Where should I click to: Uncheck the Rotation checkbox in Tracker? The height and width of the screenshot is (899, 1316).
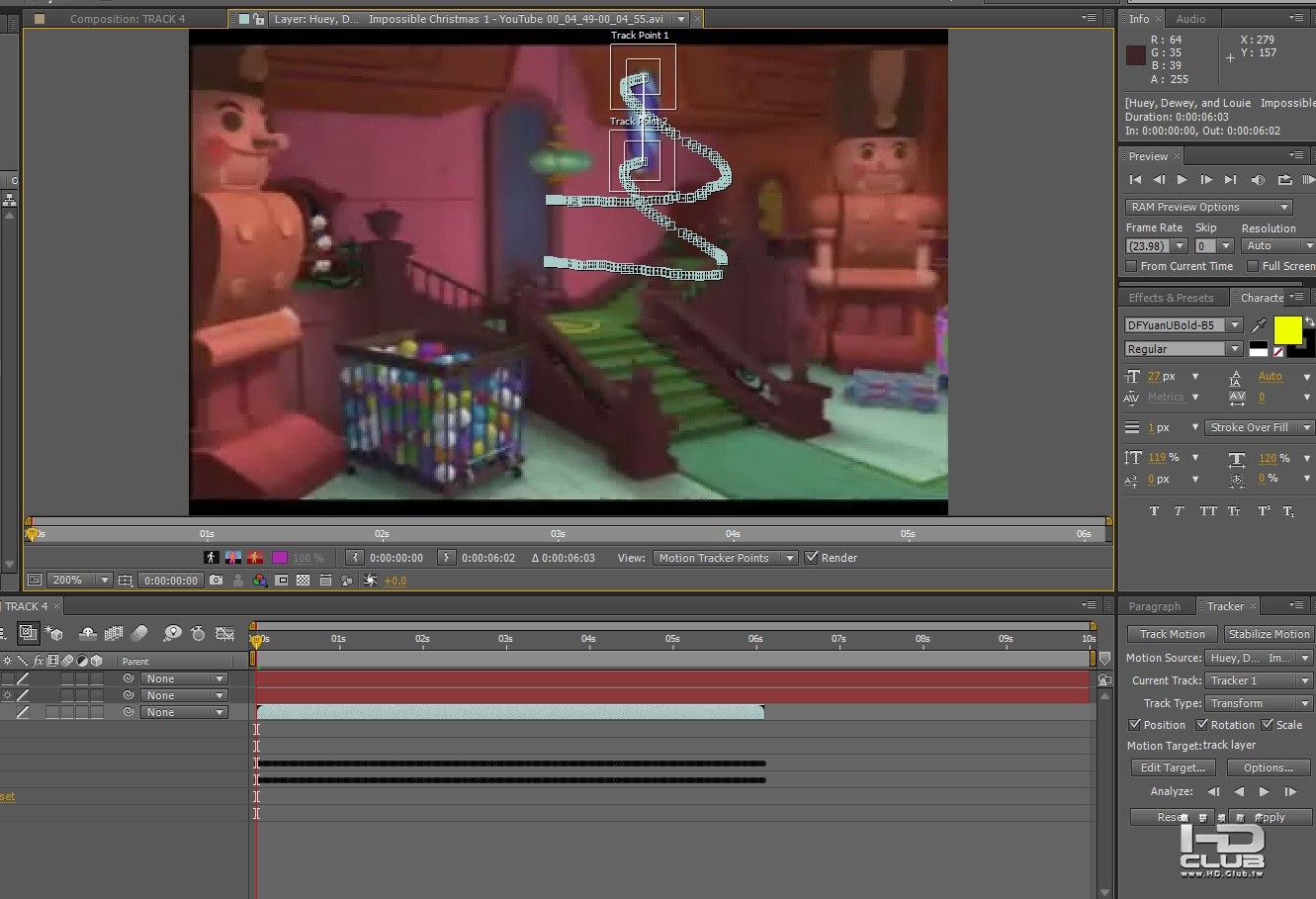pos(1202,725)
